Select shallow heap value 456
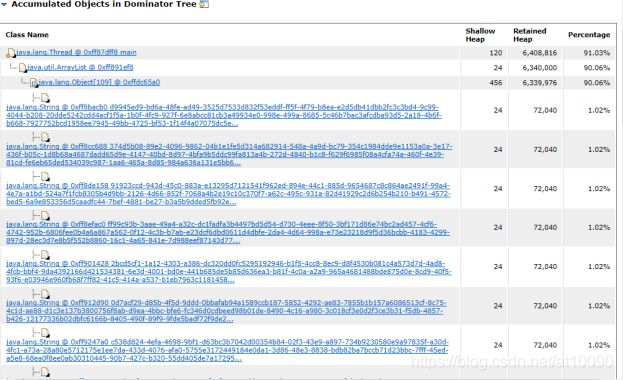This screenshot has width=623, height=380. 496,83
